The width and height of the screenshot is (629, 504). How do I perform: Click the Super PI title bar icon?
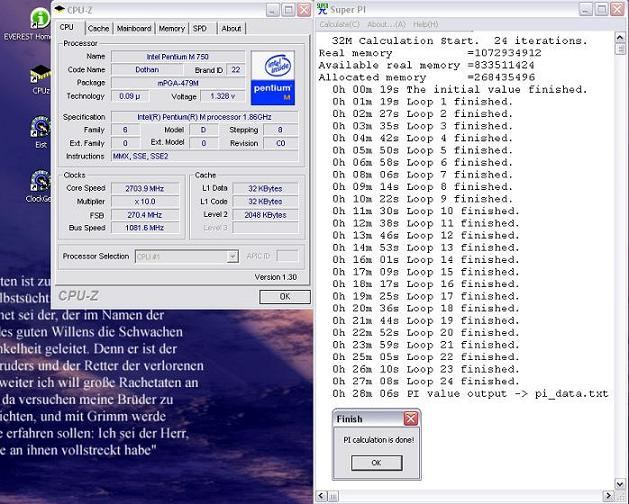[322, 9]
